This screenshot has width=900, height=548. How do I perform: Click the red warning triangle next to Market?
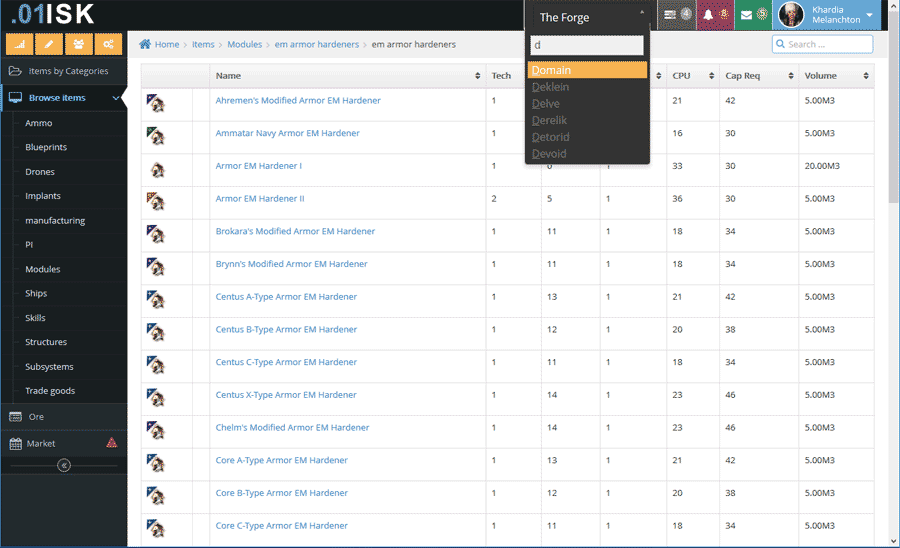112,442
